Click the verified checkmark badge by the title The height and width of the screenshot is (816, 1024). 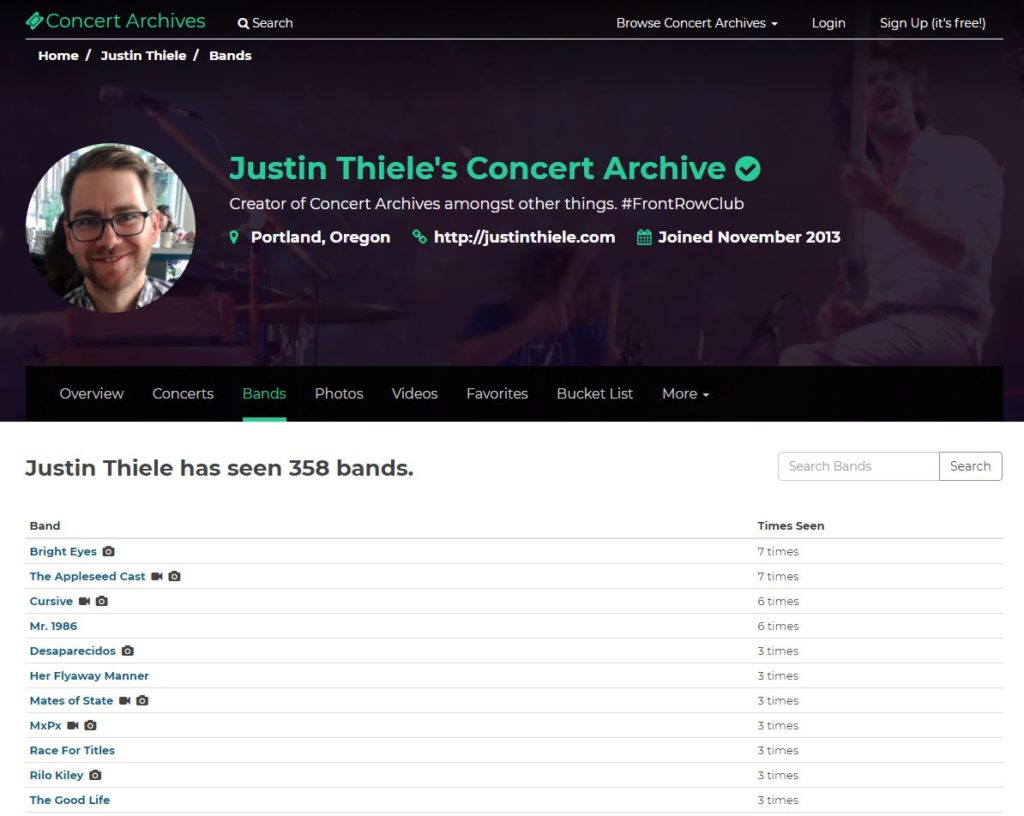pyautogui.click(x=748, y=169)
